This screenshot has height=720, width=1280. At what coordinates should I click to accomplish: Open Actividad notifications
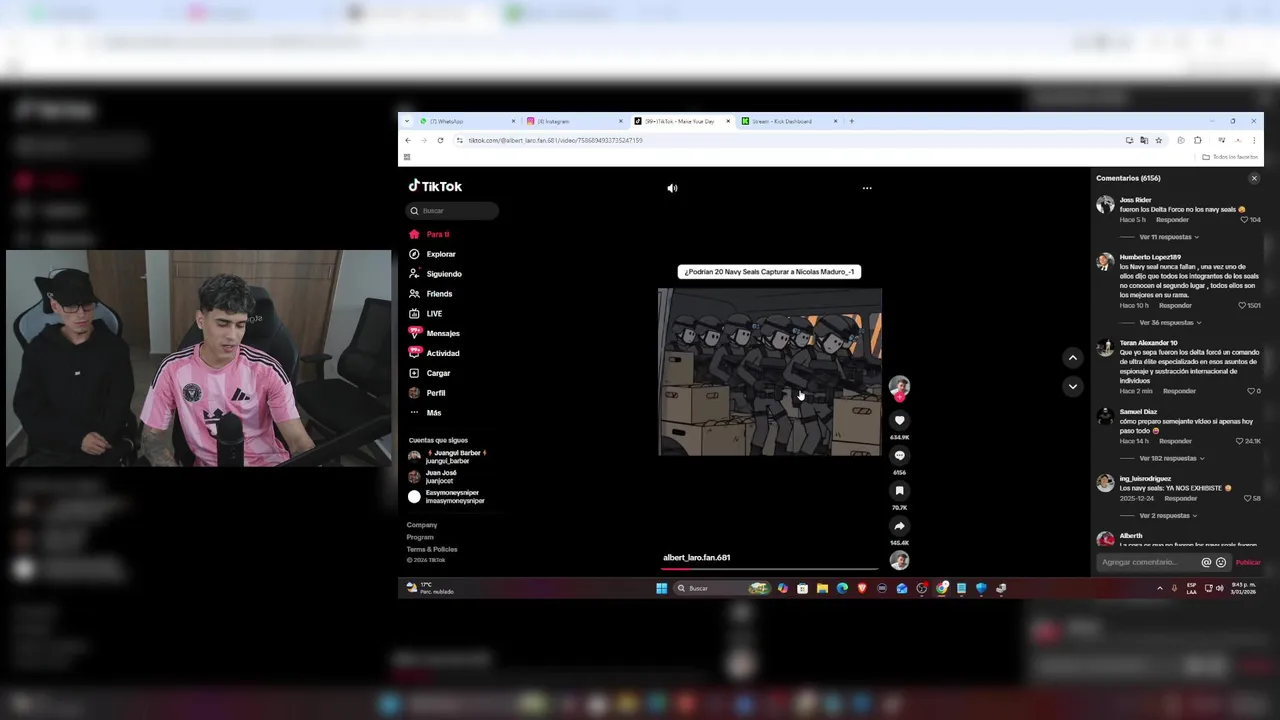[x=434, y=353]
